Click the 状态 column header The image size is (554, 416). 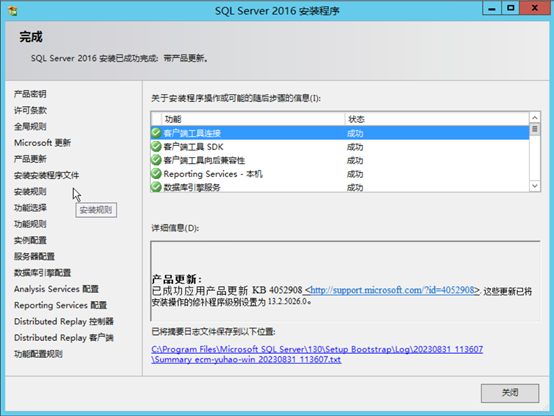tap(437, 119)
